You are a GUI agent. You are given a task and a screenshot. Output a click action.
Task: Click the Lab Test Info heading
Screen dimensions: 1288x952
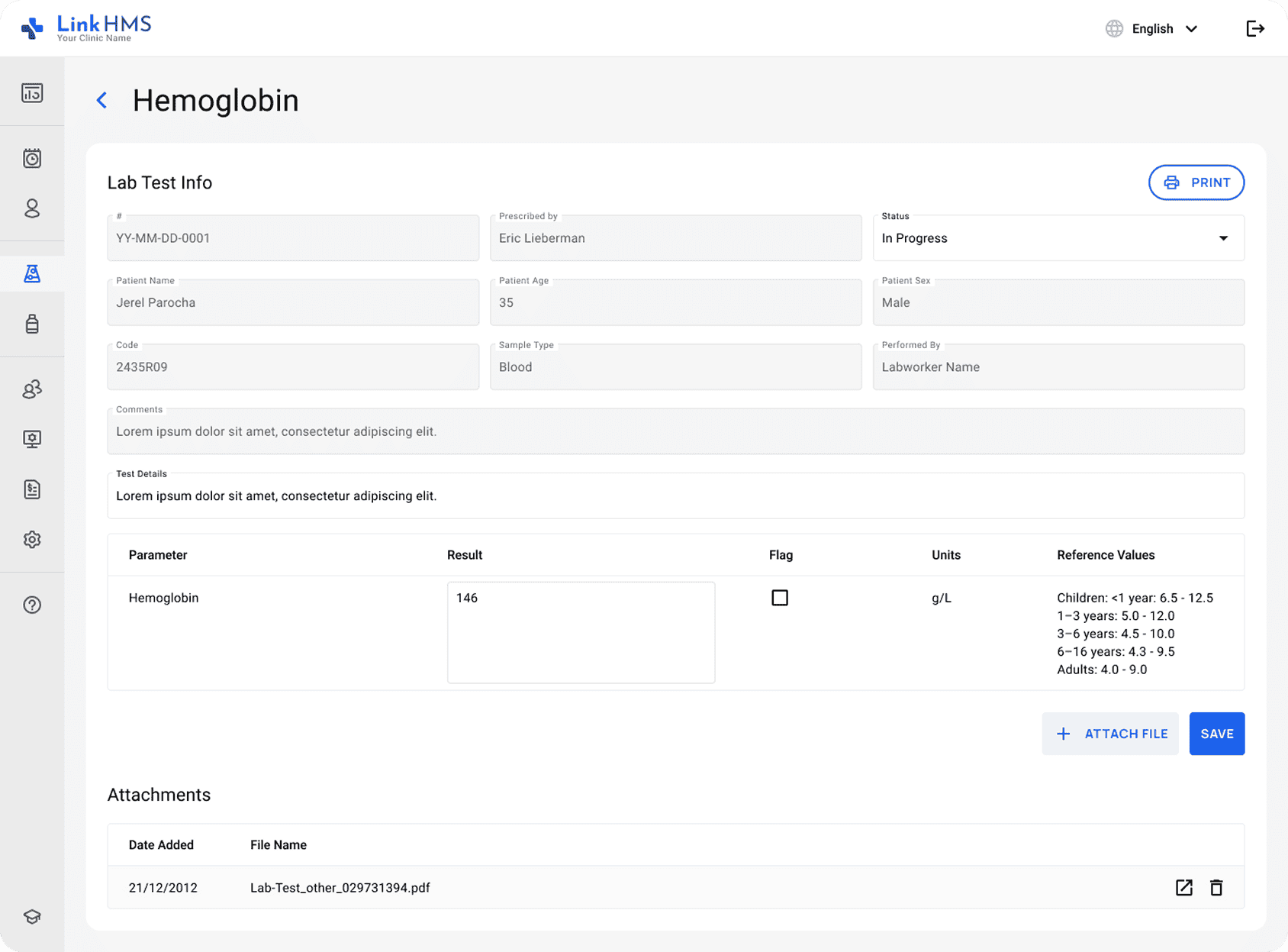pos(159,182)
